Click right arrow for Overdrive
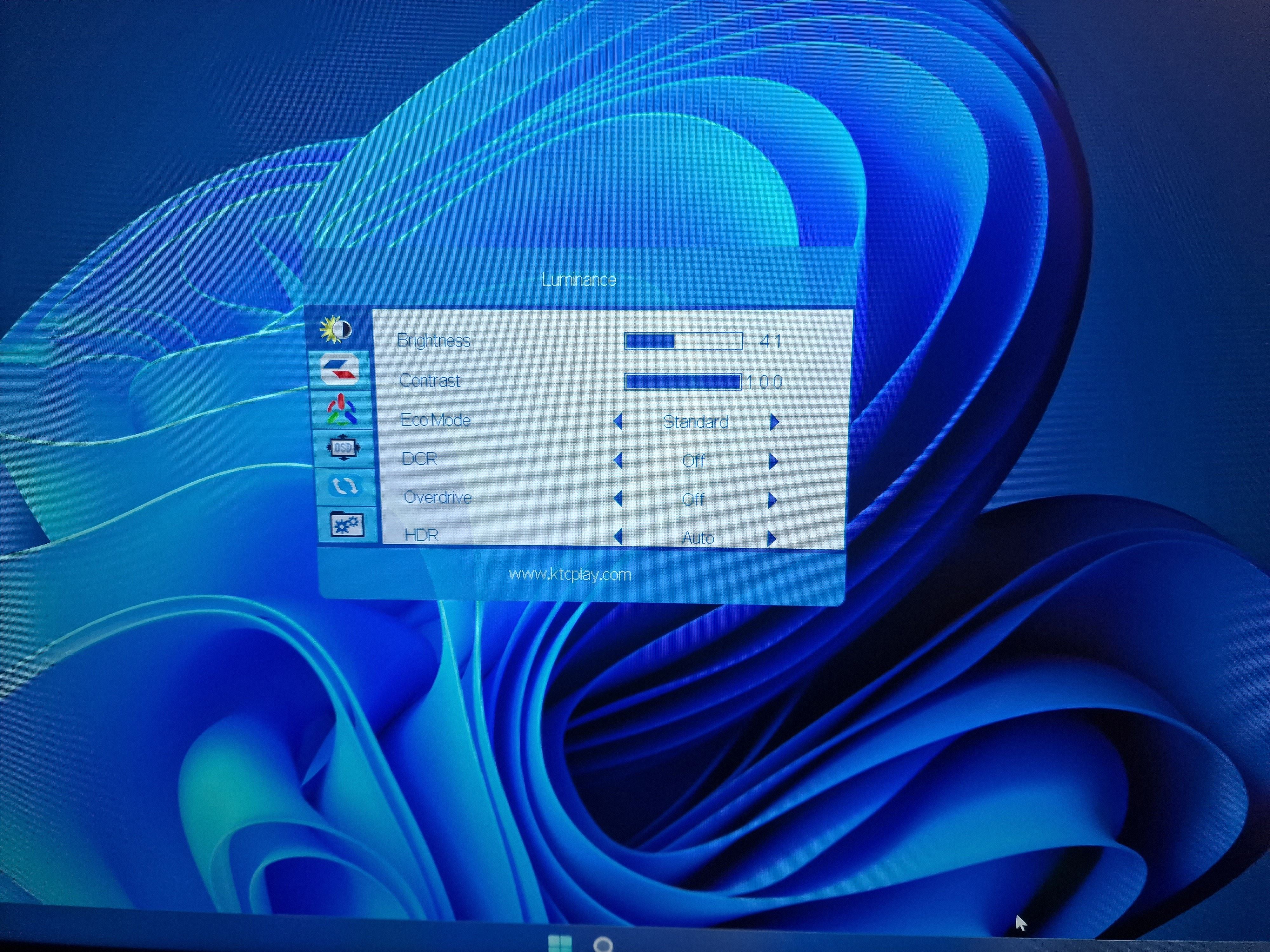This screenshot has height=952, width=1270. (x=773, y=500)
